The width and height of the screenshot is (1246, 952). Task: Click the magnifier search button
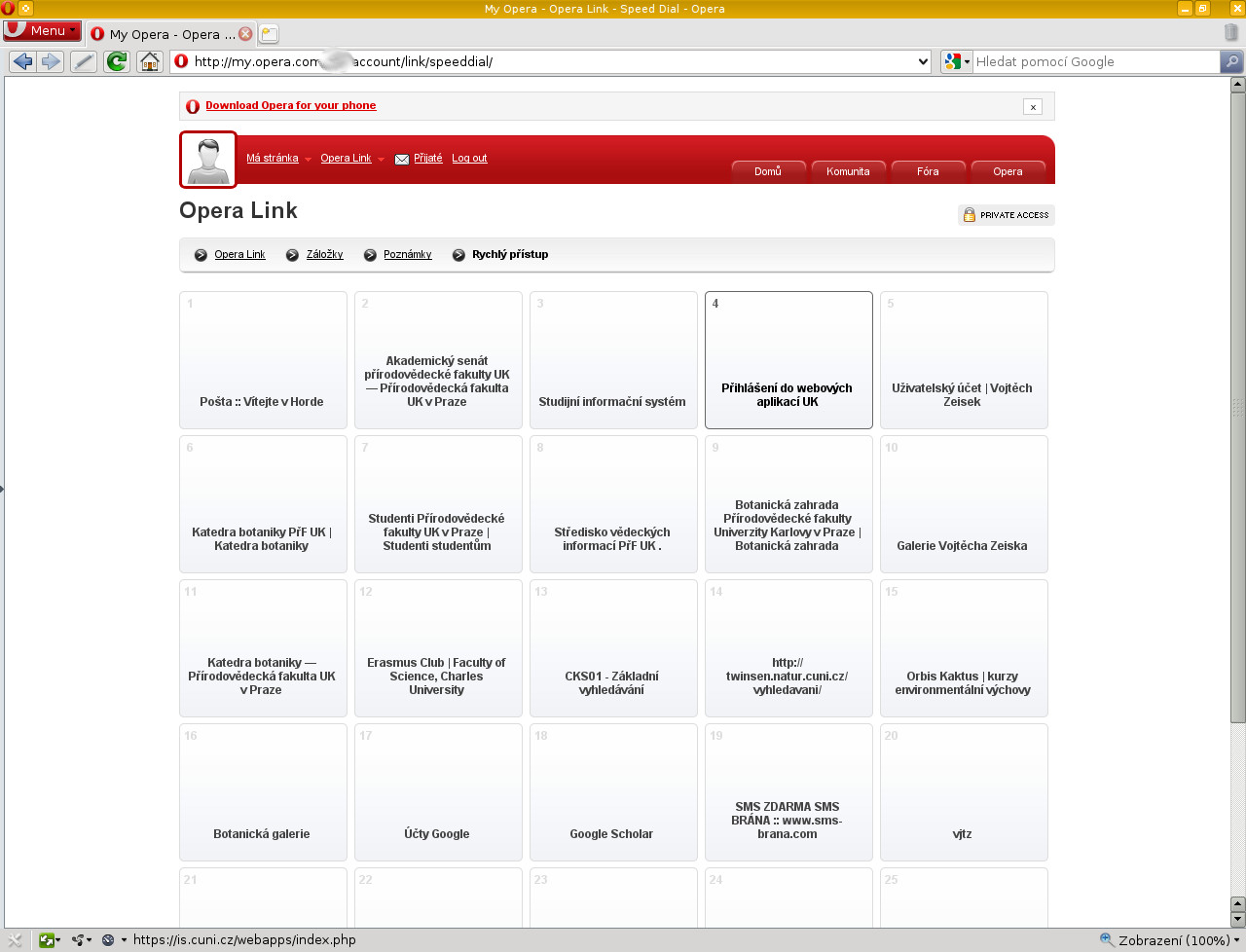[x=1232, y=61]
